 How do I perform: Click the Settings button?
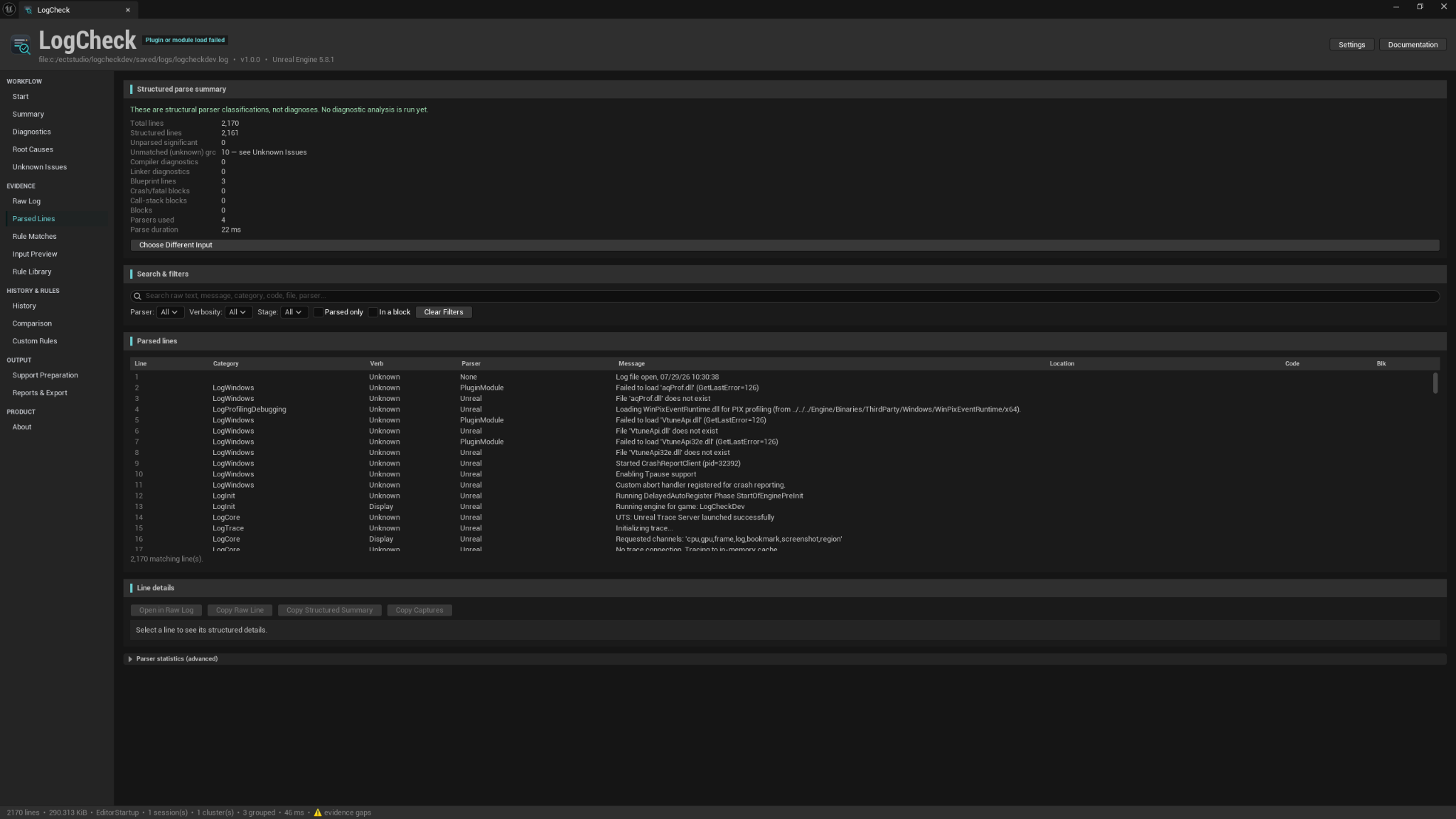pyautogui.click(x=1351, y=45)
